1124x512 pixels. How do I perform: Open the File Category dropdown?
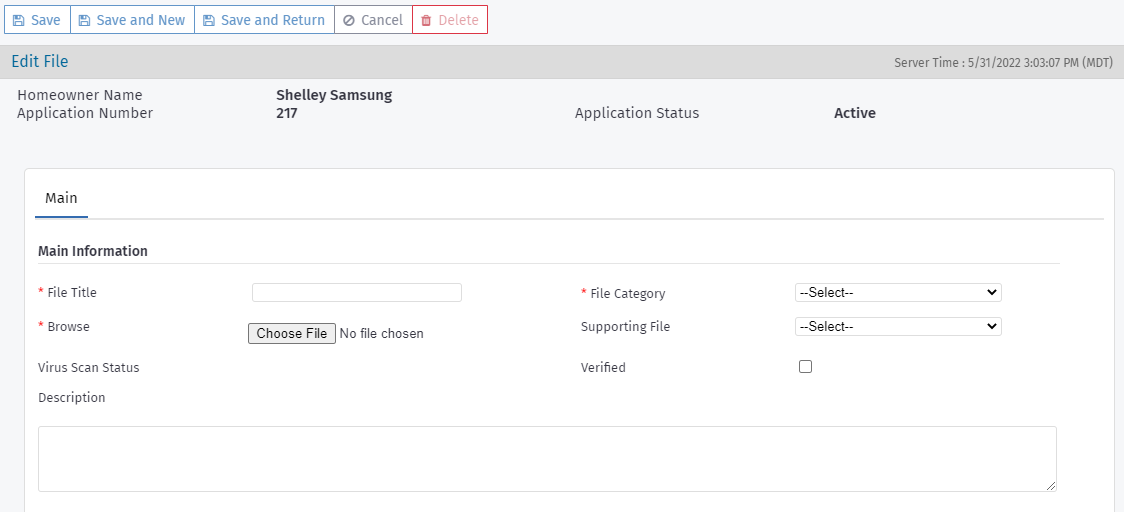(x=898, y=292)
